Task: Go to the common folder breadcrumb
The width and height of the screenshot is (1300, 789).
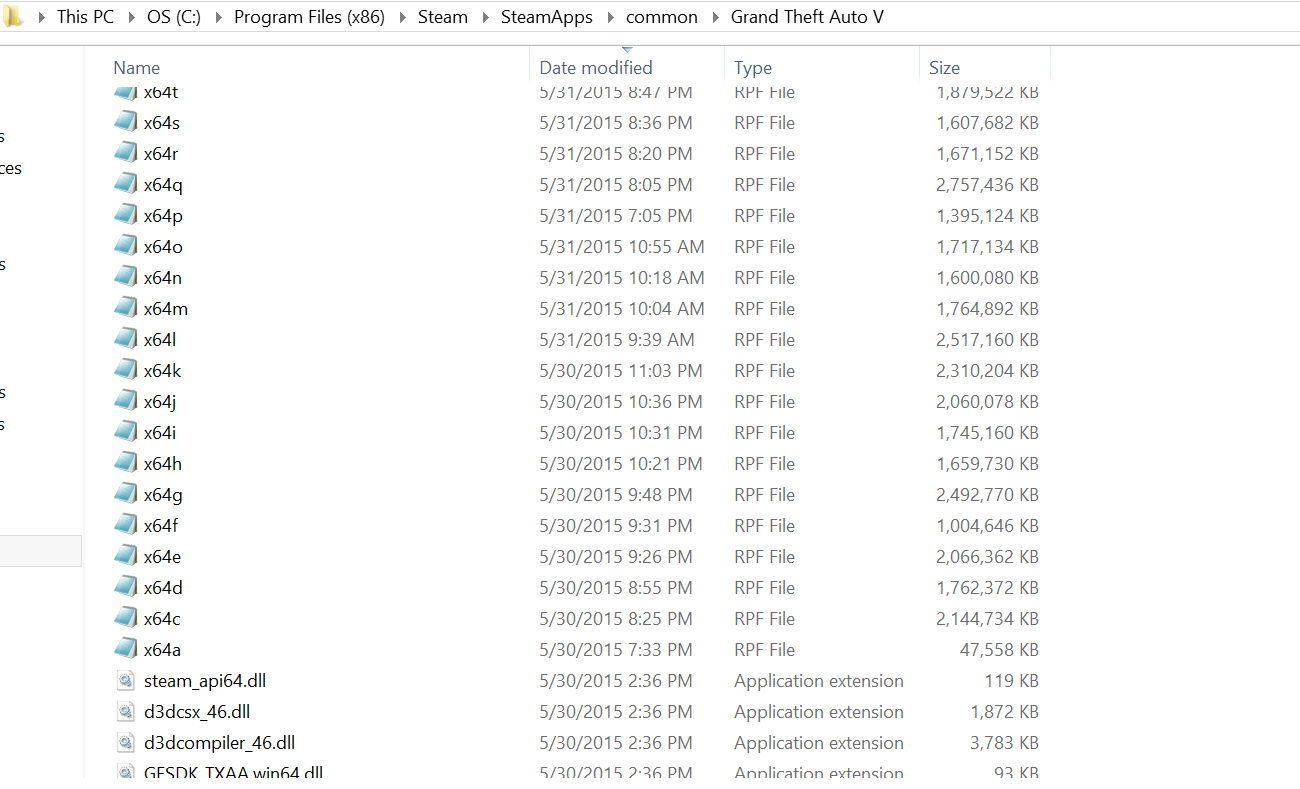Action: click(x=662, y=17)
